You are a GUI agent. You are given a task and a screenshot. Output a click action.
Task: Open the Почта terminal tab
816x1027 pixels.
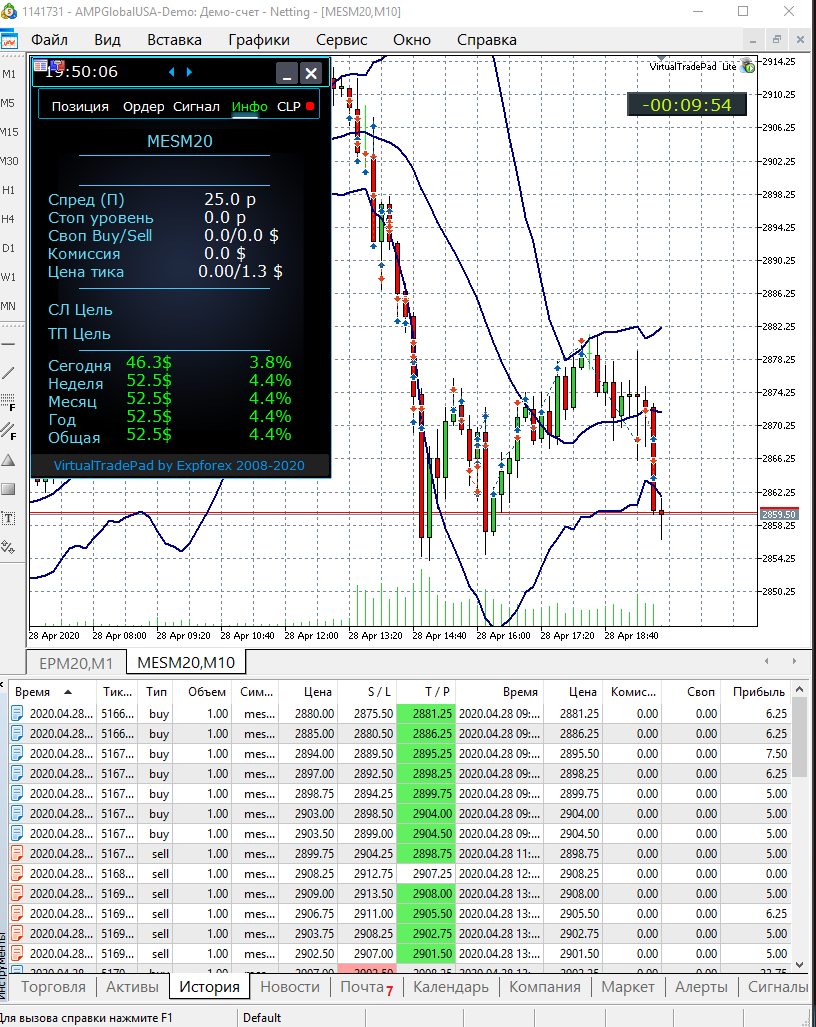pos(367,986)
